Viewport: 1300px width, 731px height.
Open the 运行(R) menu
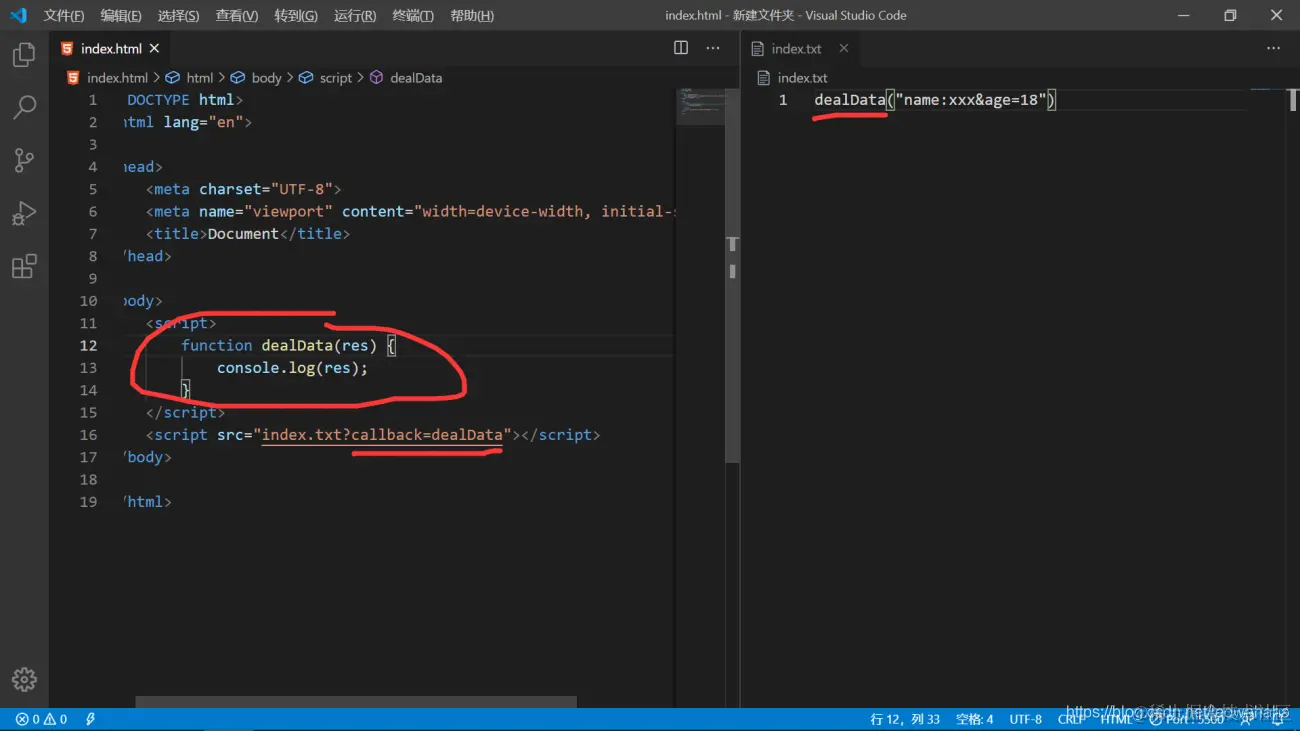[x=355, y=16]
